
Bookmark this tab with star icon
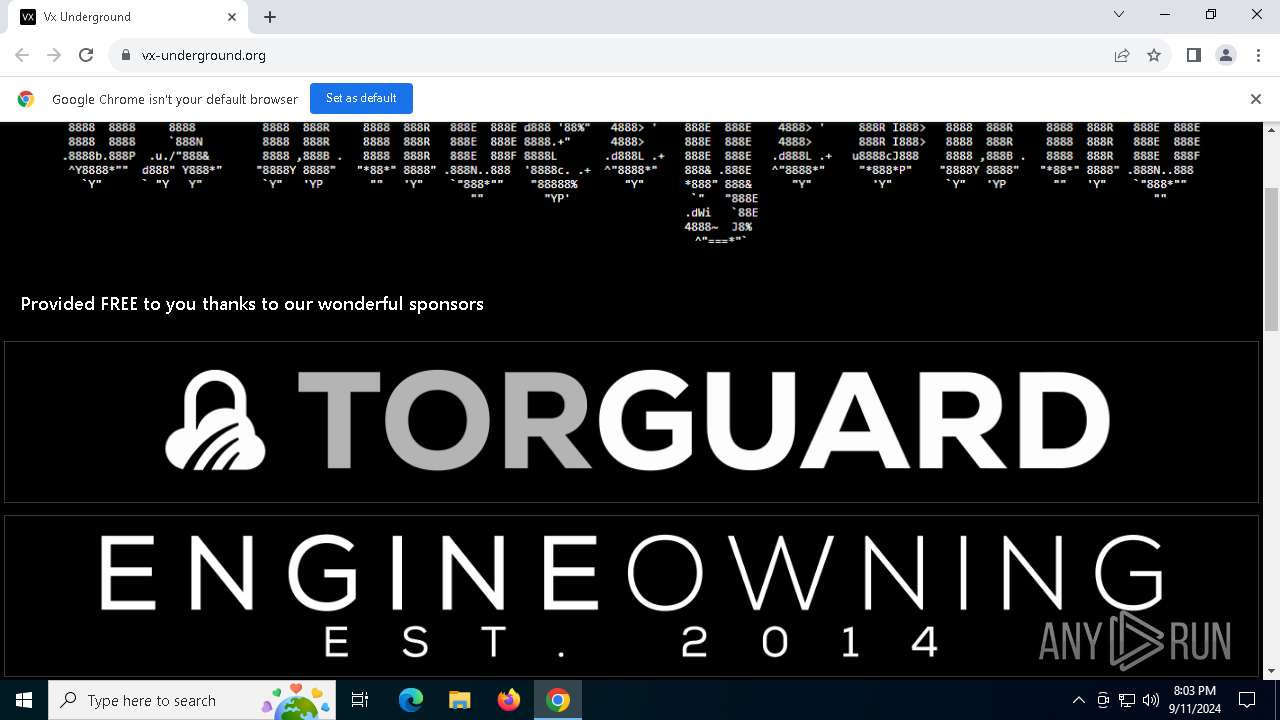[1154, 55]
